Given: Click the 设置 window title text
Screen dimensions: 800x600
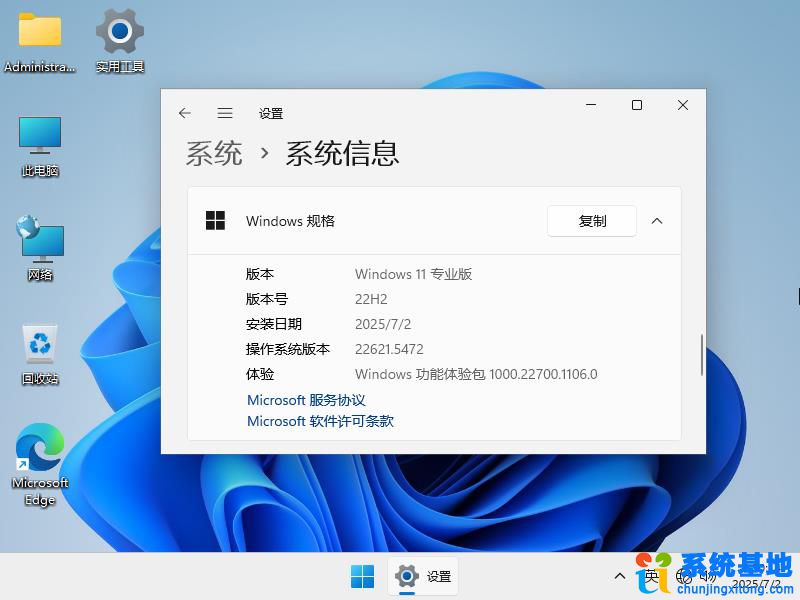Looking at the screenshot, I should 270,113.
